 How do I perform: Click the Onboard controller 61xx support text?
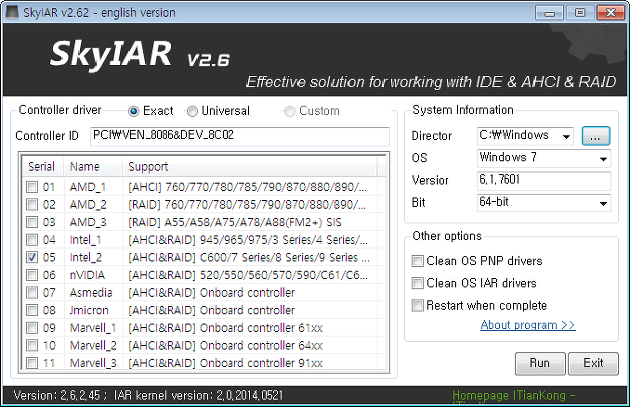point(225,328)
